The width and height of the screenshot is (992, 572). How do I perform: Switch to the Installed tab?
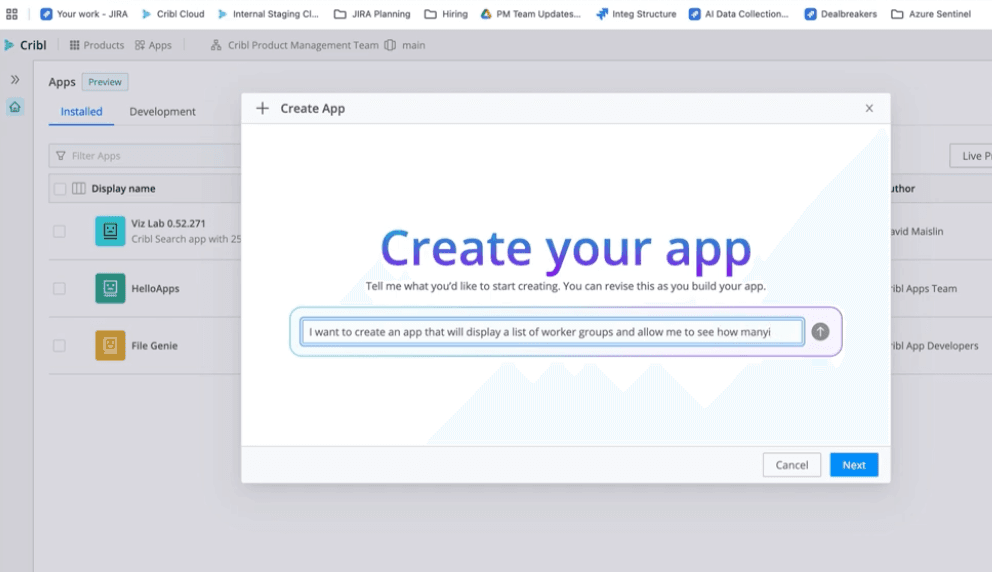click(x=81, y=111)
